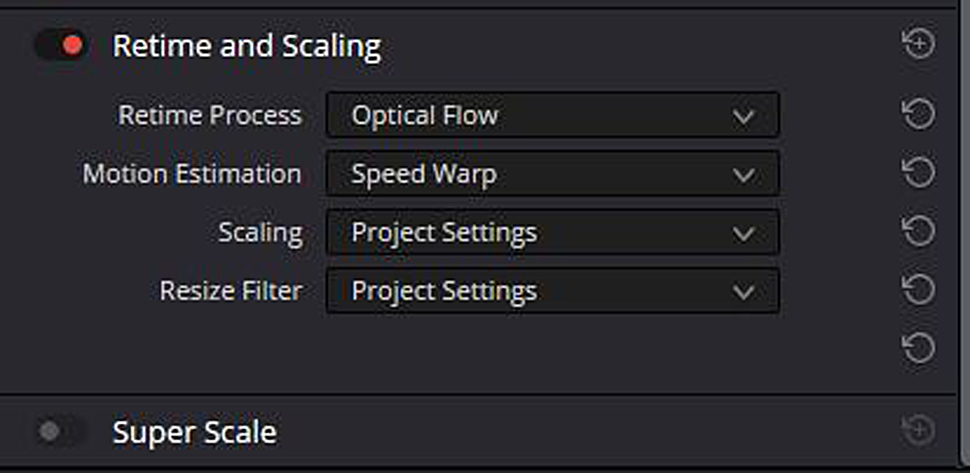Viewport: 970px width, 473px height.
Task: Reset the Retime Process setting
Action: 919,114
